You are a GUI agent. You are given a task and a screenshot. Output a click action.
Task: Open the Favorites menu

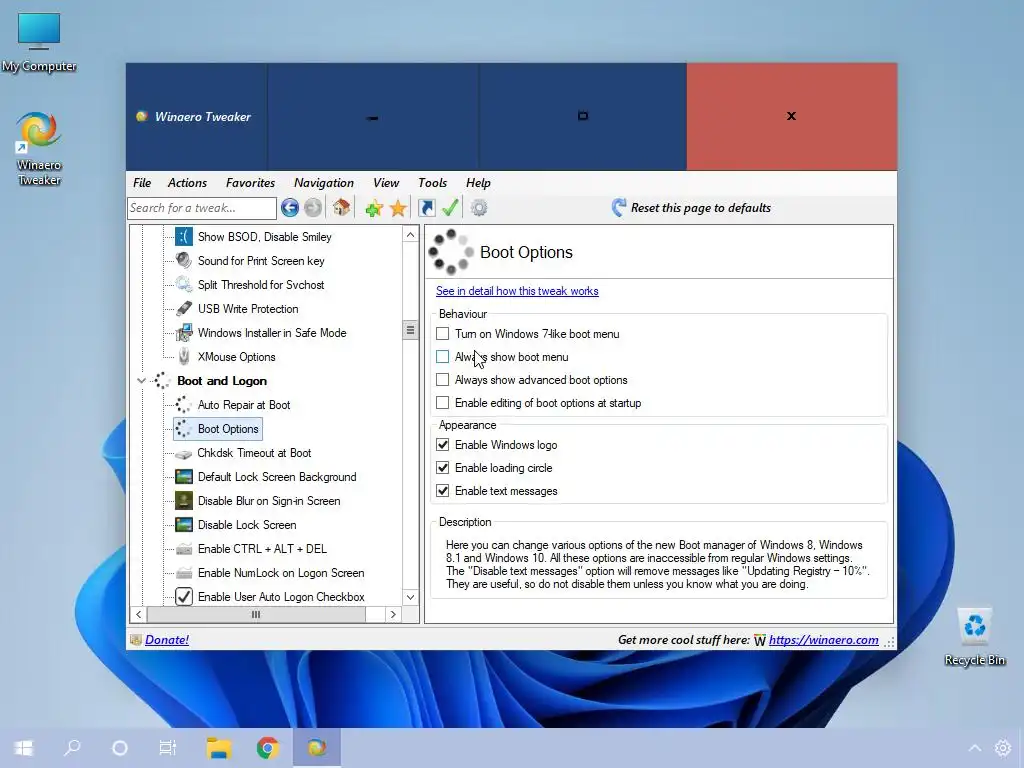tap(250, 183)
